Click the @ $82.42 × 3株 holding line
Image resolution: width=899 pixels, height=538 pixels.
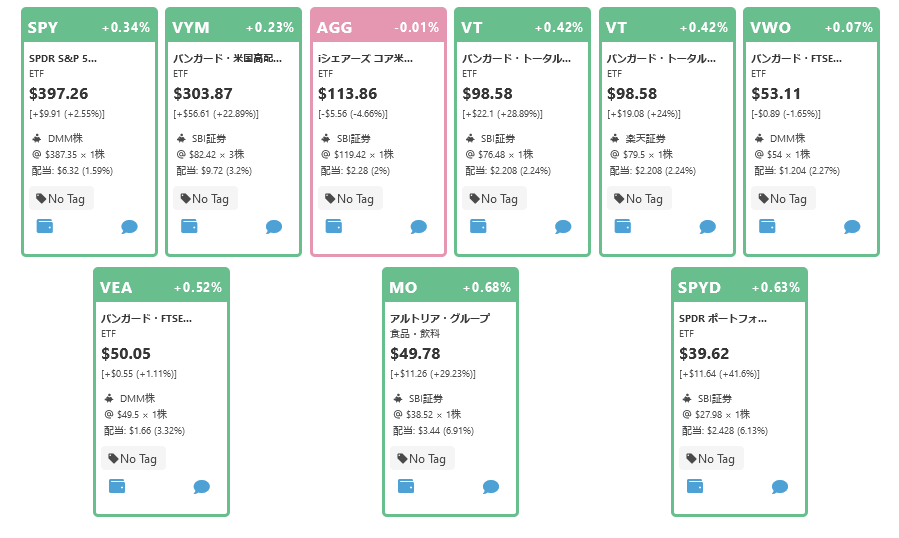pyautogui.click(x=210, y=154)
